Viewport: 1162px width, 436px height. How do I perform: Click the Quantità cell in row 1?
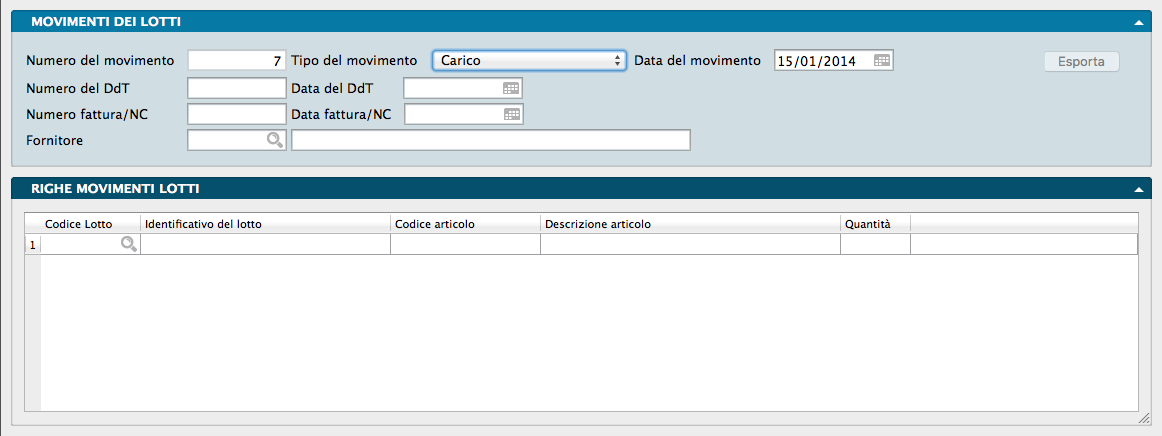(x=875, y=244)
